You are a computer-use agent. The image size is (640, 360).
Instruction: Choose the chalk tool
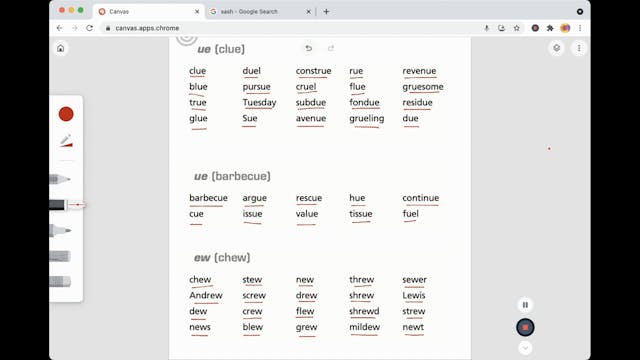click(x=60, y=256)
